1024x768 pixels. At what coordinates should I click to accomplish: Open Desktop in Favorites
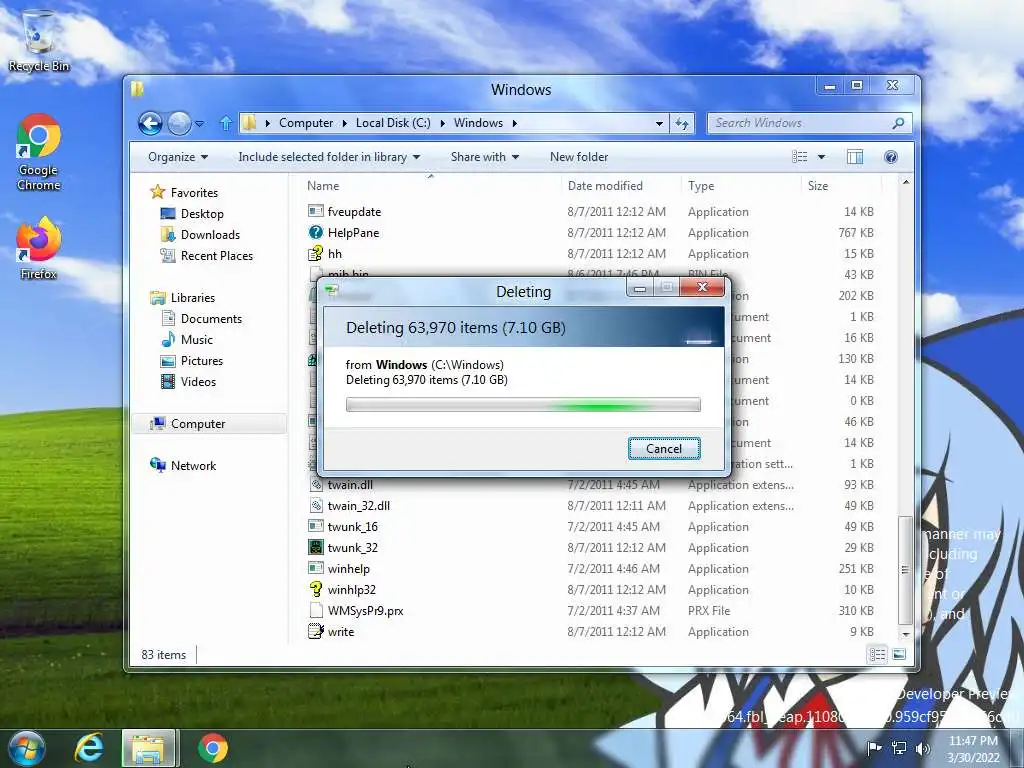[192, 214]
